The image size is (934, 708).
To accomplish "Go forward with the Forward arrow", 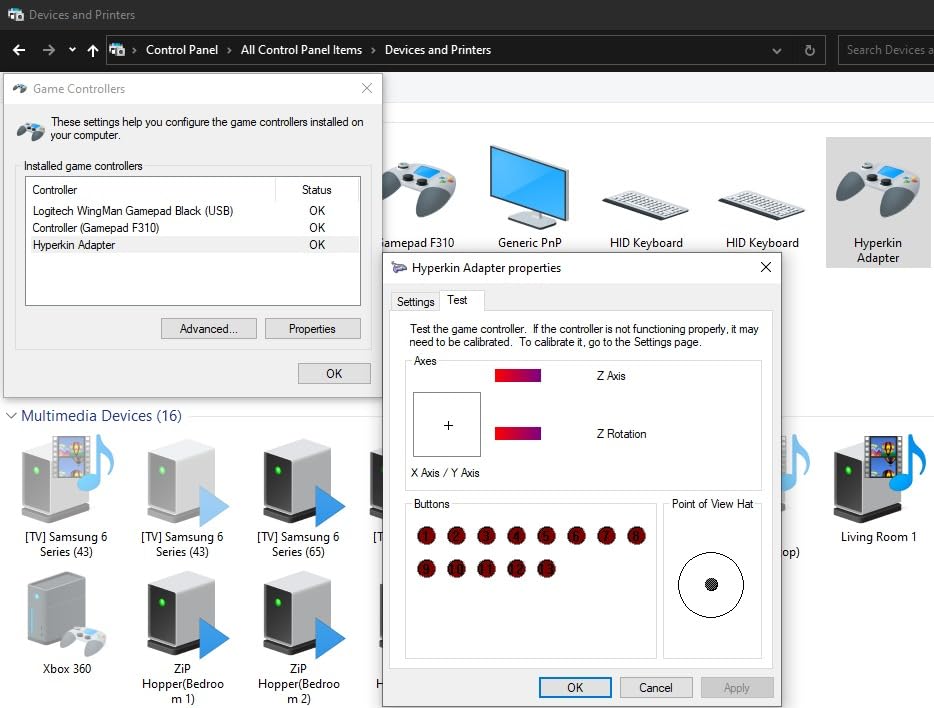I will tap(48, 50).
